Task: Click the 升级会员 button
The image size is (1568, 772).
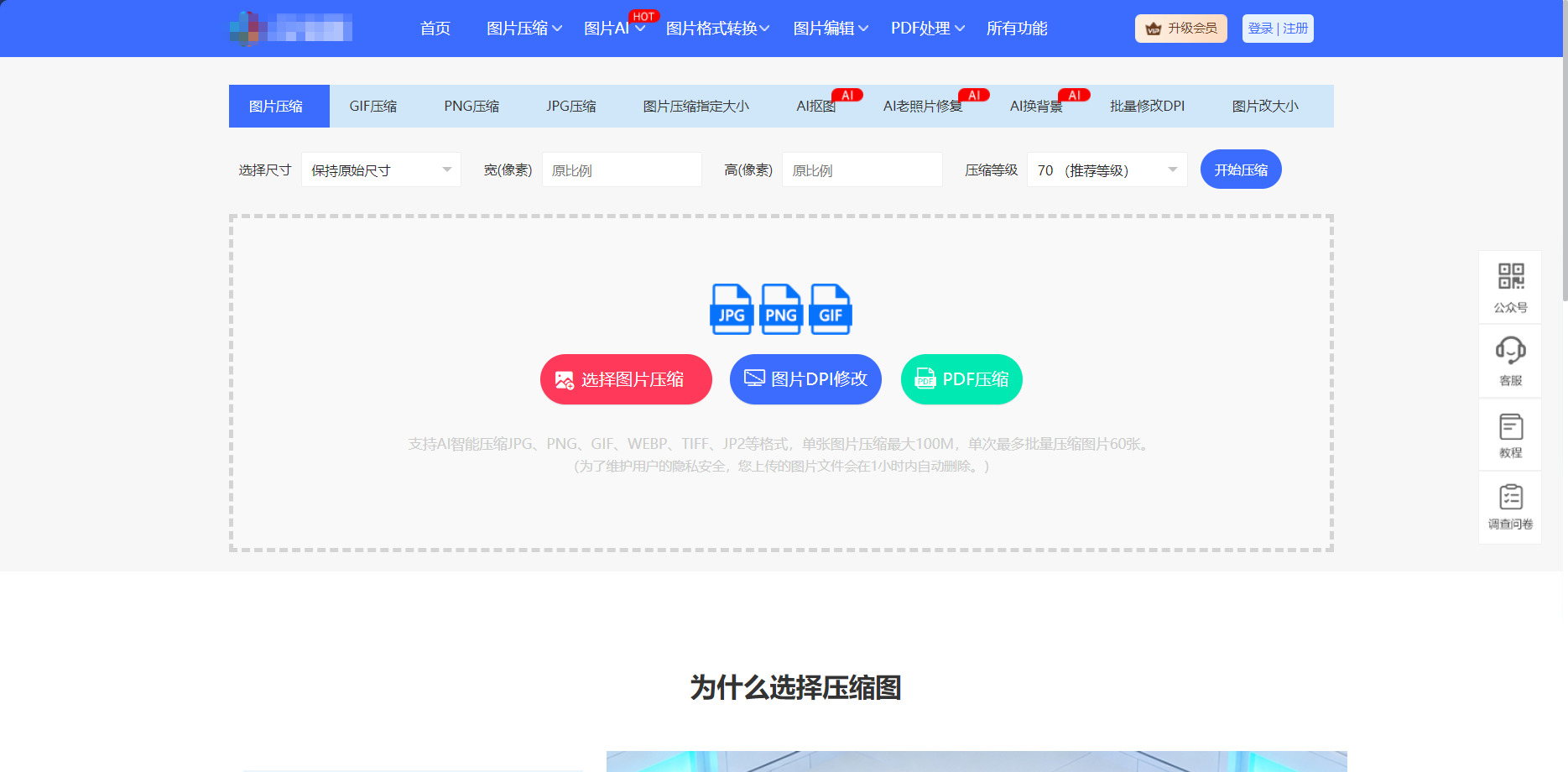Action: pyautogui.click(x=1181, y=29)
